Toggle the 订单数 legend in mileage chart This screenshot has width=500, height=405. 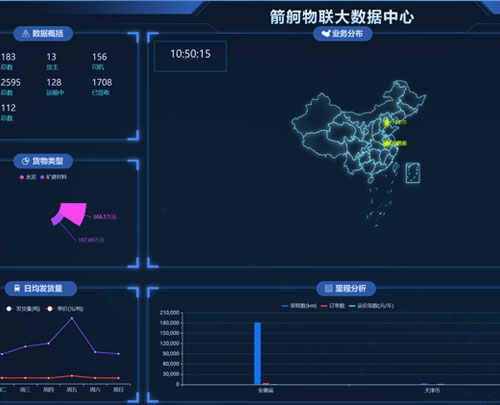click(333, 306)
